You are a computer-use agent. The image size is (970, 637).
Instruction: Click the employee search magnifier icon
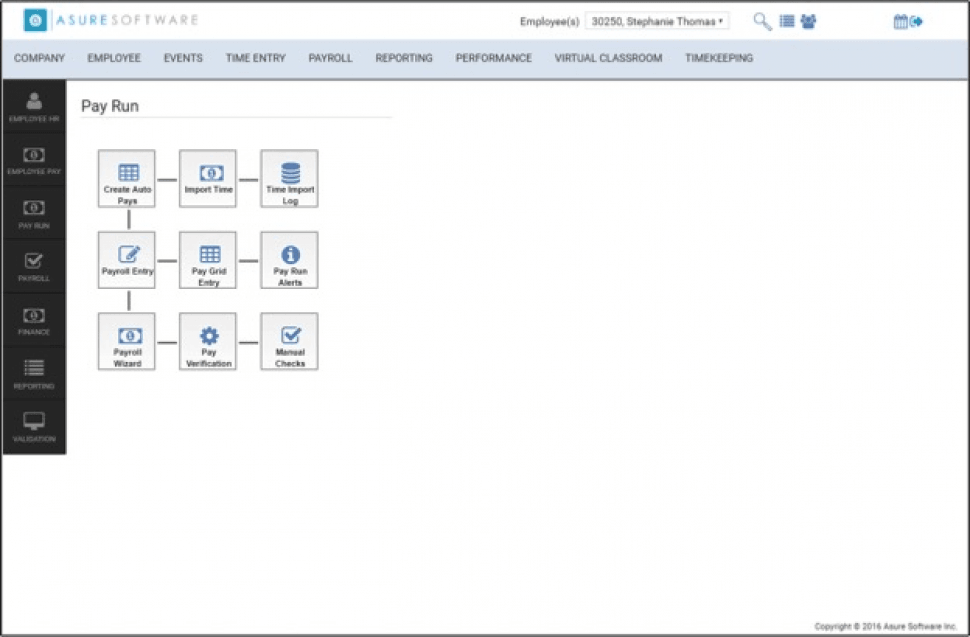pos(761,20)
